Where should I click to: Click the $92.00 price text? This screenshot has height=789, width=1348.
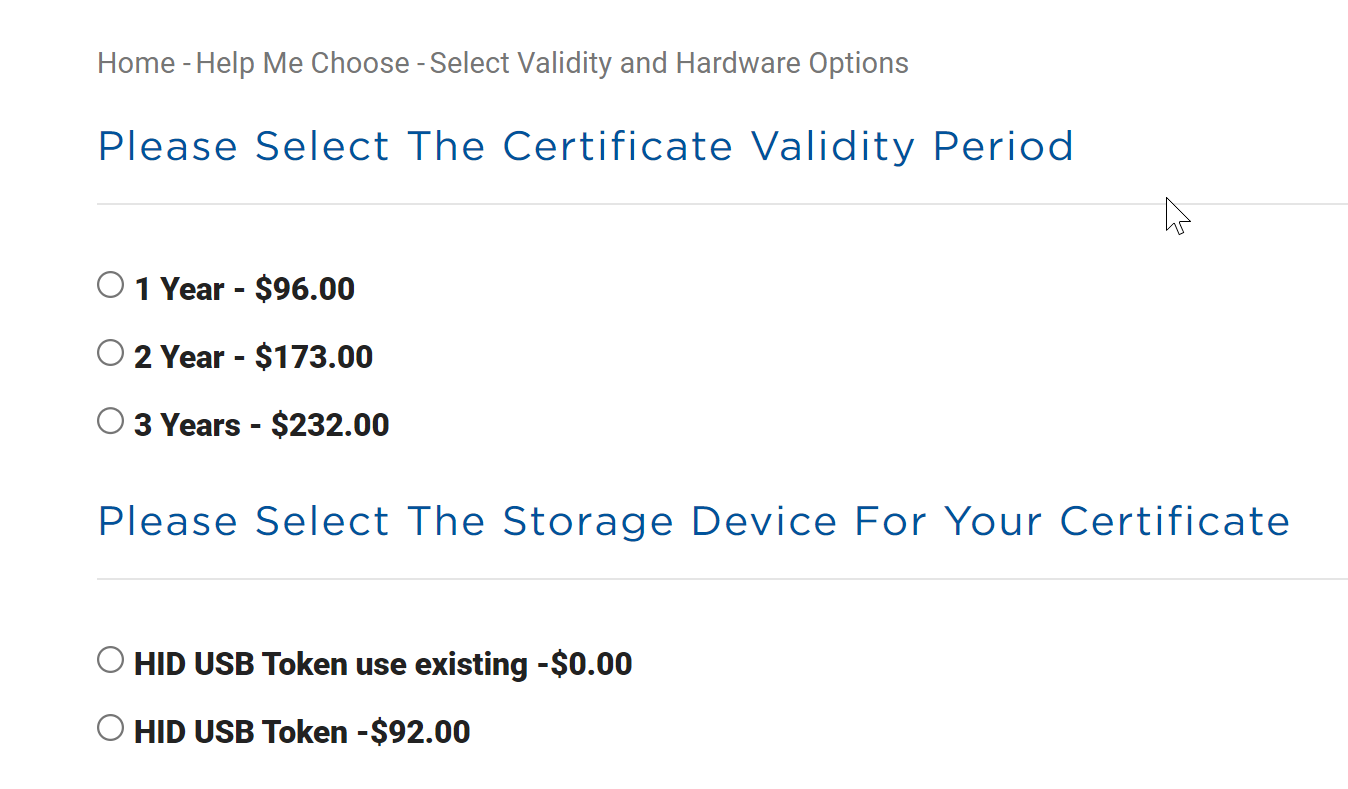coord(420,733)
